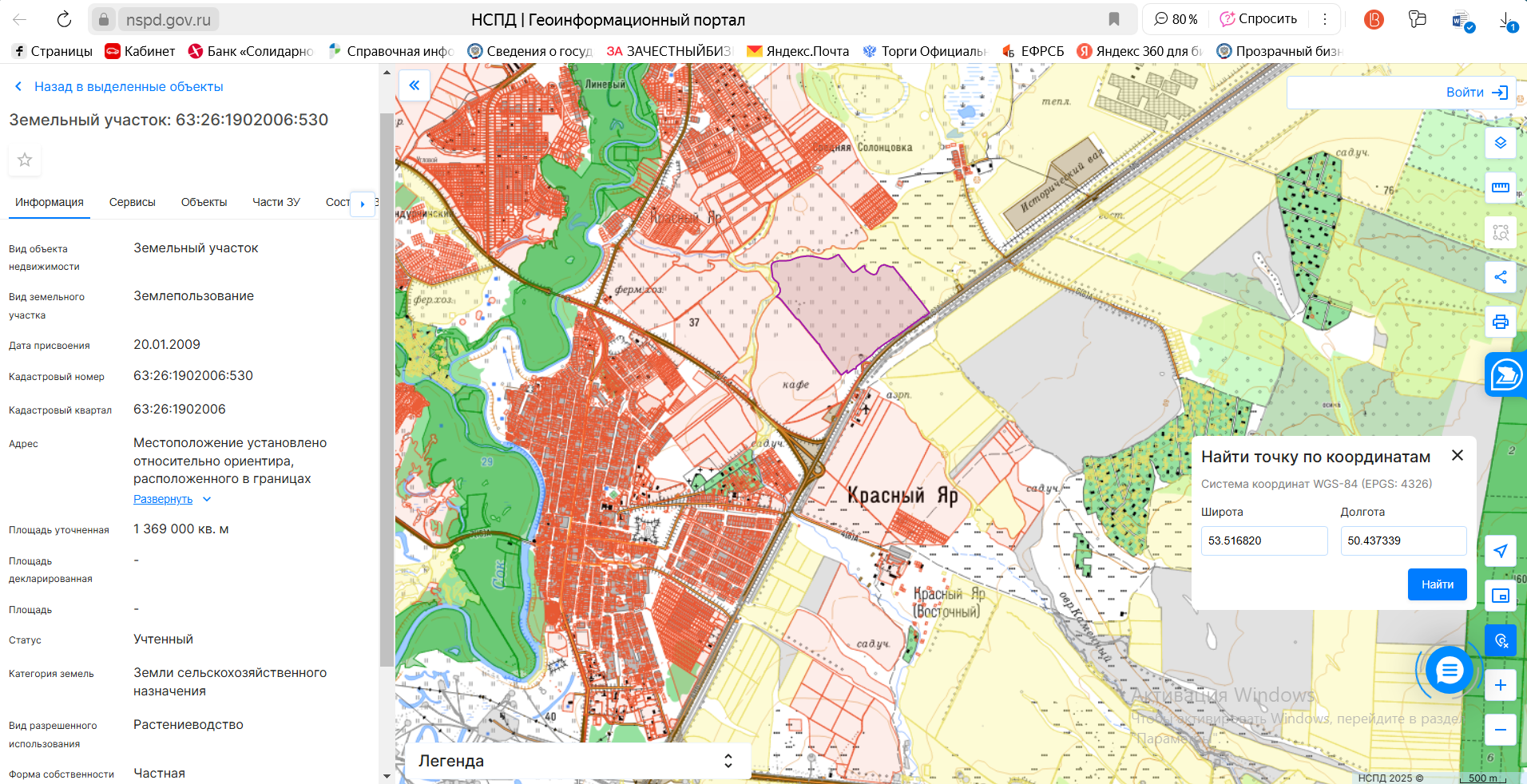Toggle the coordinate search pin tool
Image resolution: width=1527 pixels, height=784 pixels.
[1500, 640]
